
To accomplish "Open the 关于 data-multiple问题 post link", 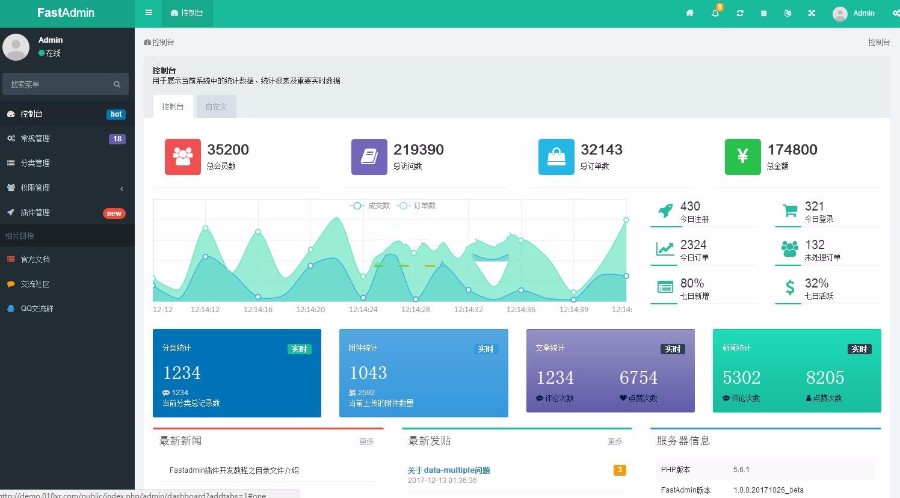I will tap(448, 469).
